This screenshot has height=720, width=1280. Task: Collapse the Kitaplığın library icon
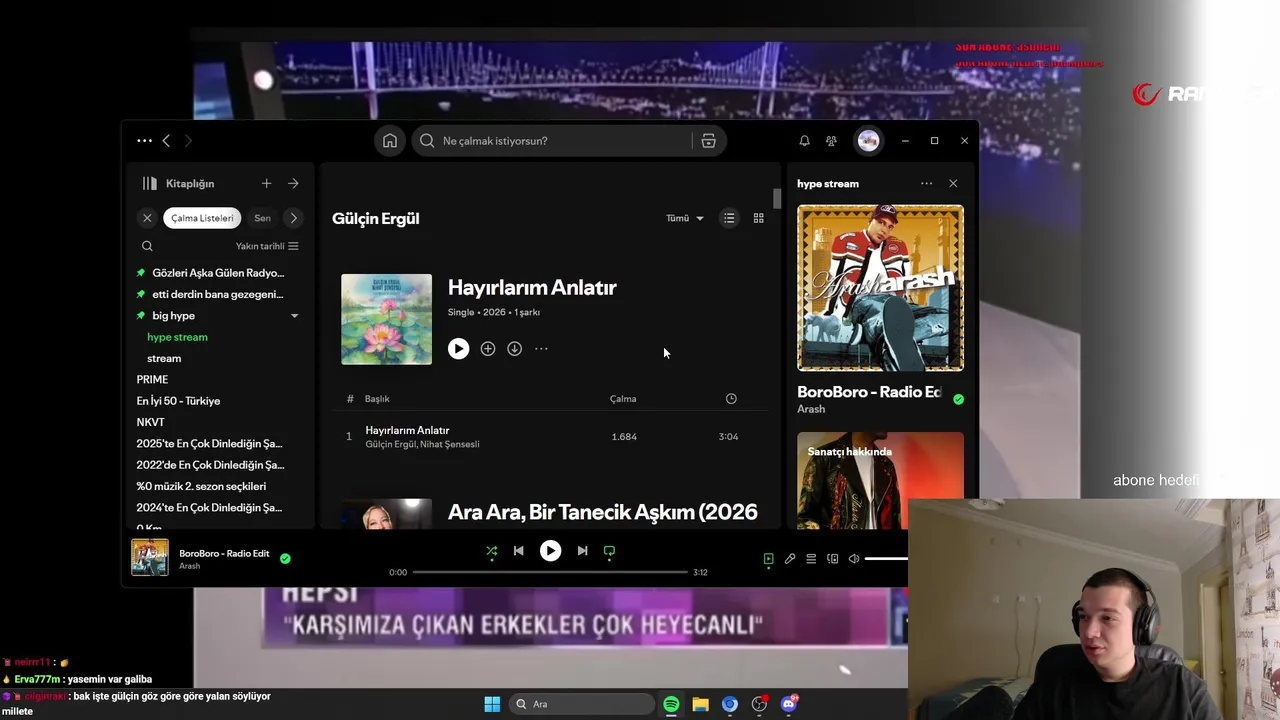150,184
